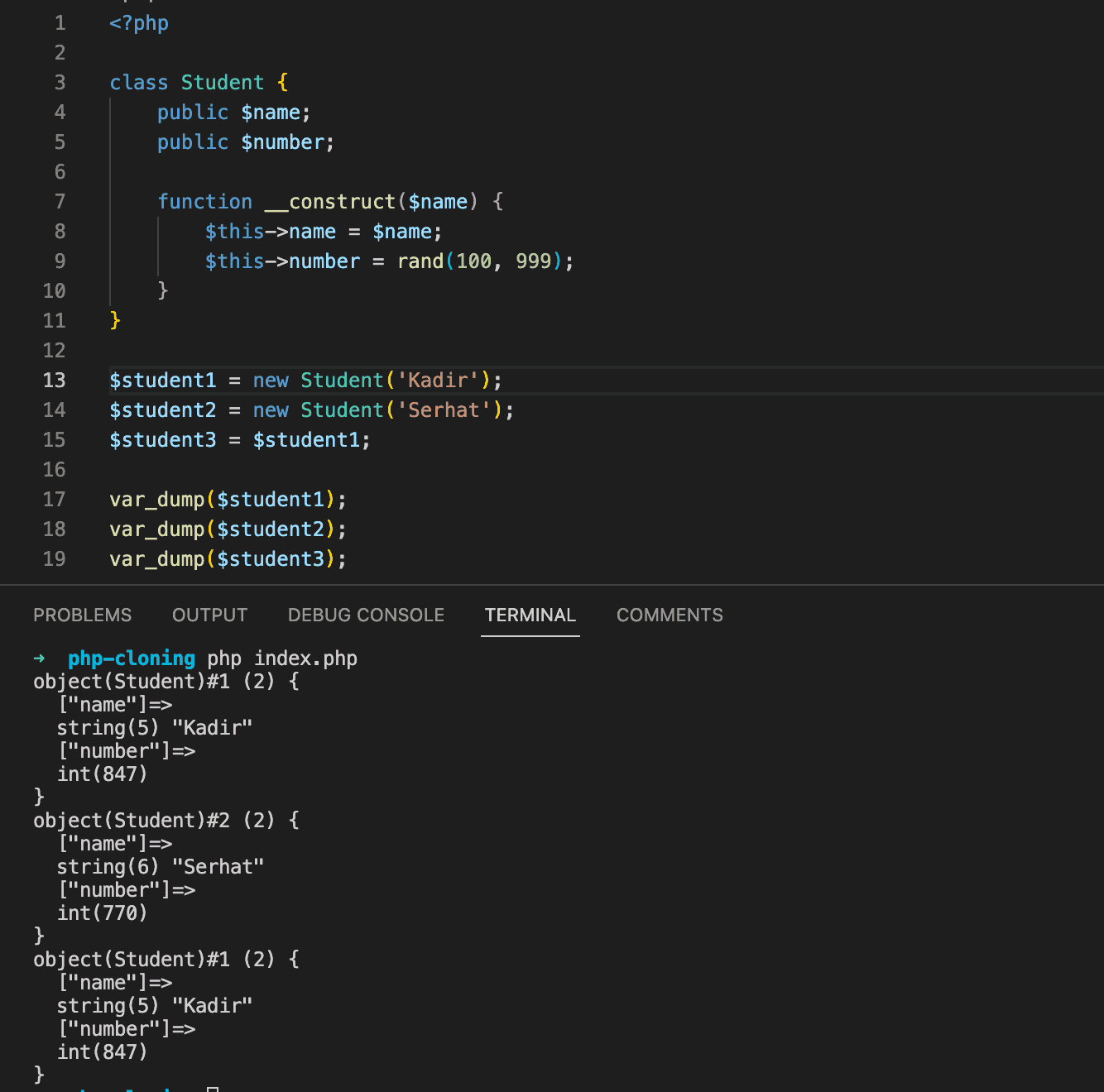The image size is (1104, 1092).
Task: Click php-cloning folder name in terminal prompt
Action: tap(131, 659)
